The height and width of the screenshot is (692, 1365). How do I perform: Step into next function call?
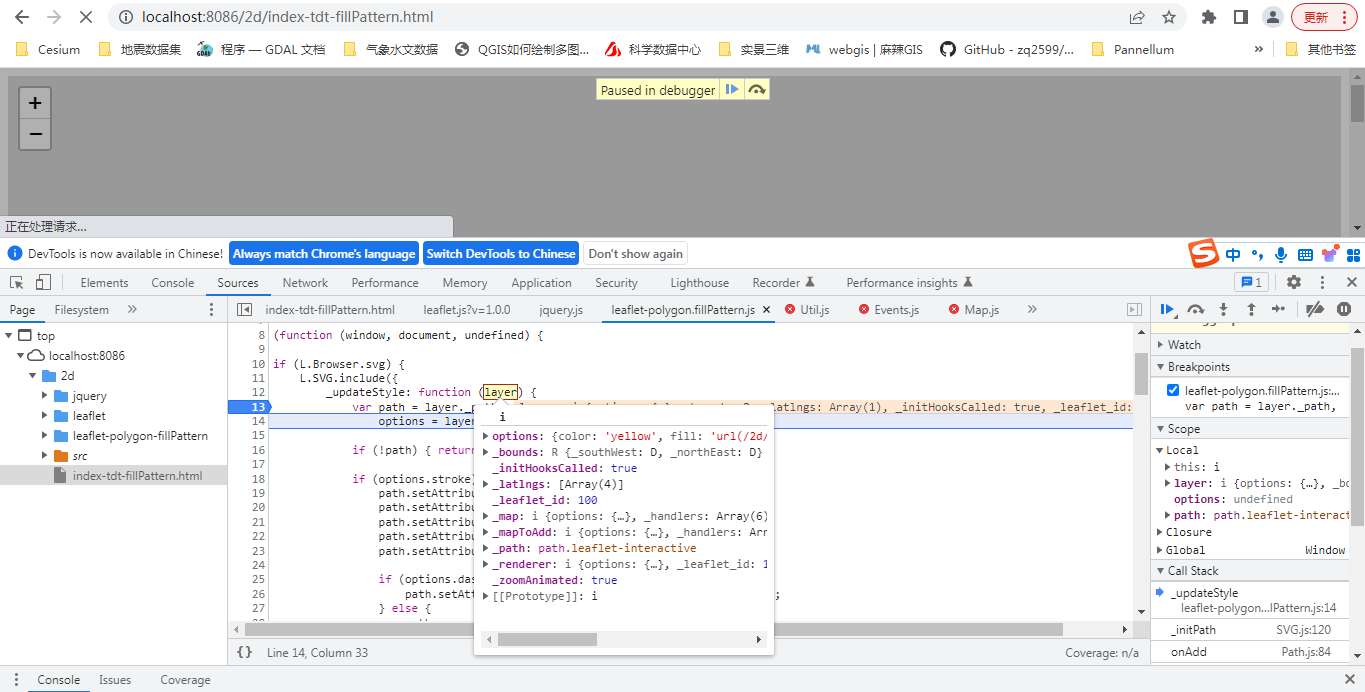click(x=1223, y=310)
